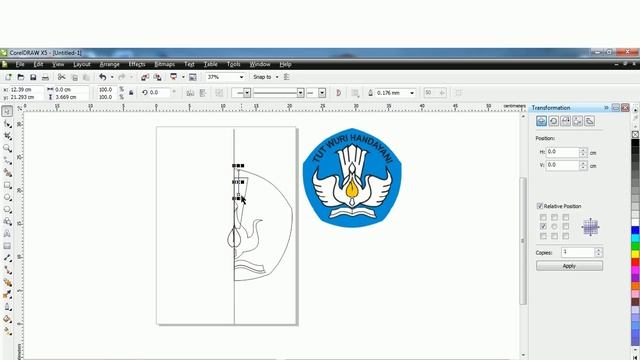
Task: Select the Parallel Dimension tool
Action: pyautogui.click(x=7, y=258)
